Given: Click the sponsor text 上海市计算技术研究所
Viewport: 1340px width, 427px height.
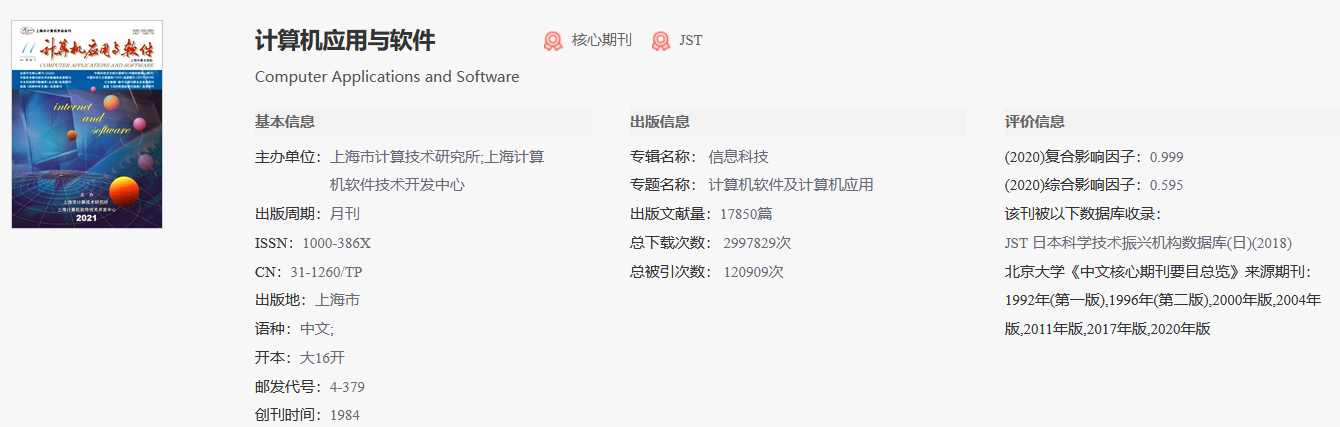Looking at the screenshot, I should [405, 157].
